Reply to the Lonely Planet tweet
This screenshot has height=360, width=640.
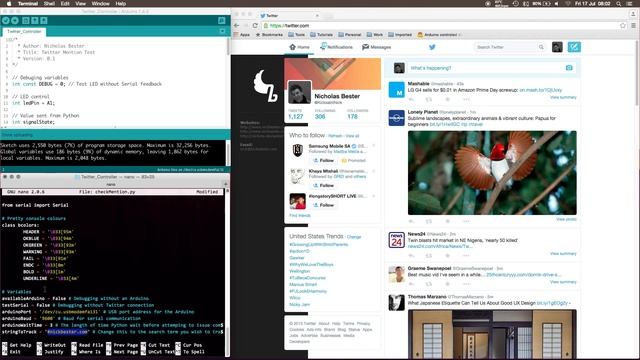411,221
